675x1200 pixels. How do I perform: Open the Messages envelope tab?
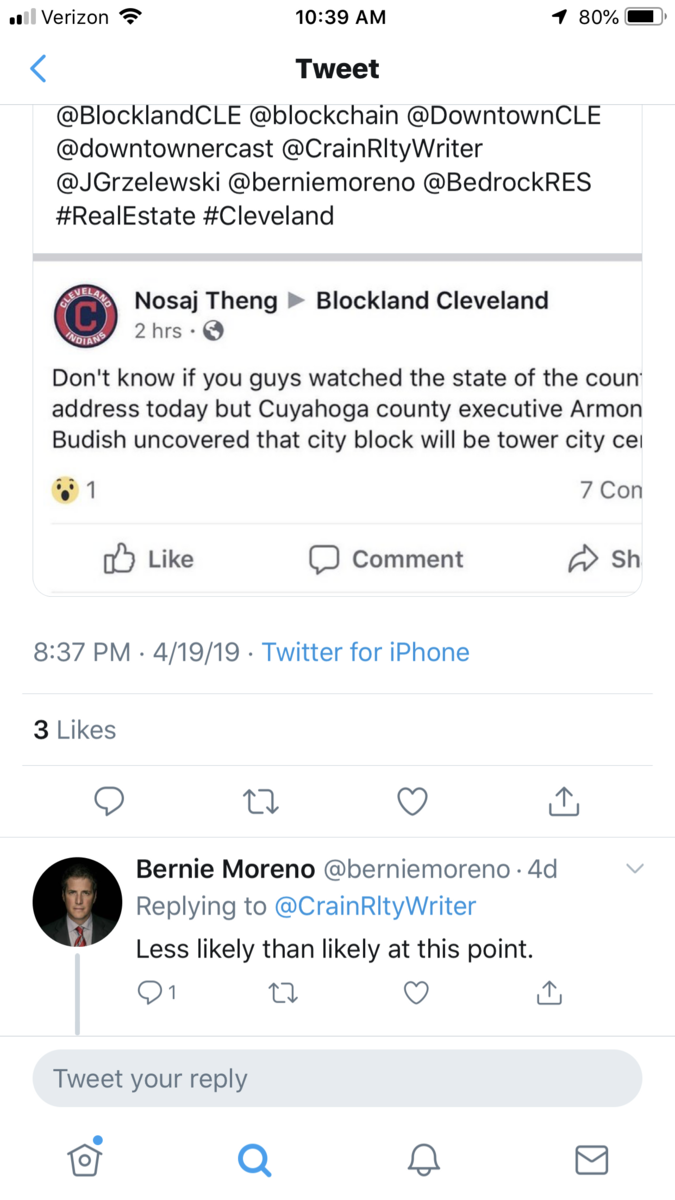click(592, 1159)
